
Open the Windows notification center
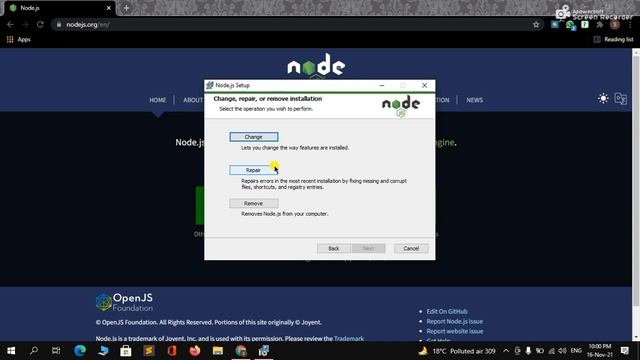point(624,351)
